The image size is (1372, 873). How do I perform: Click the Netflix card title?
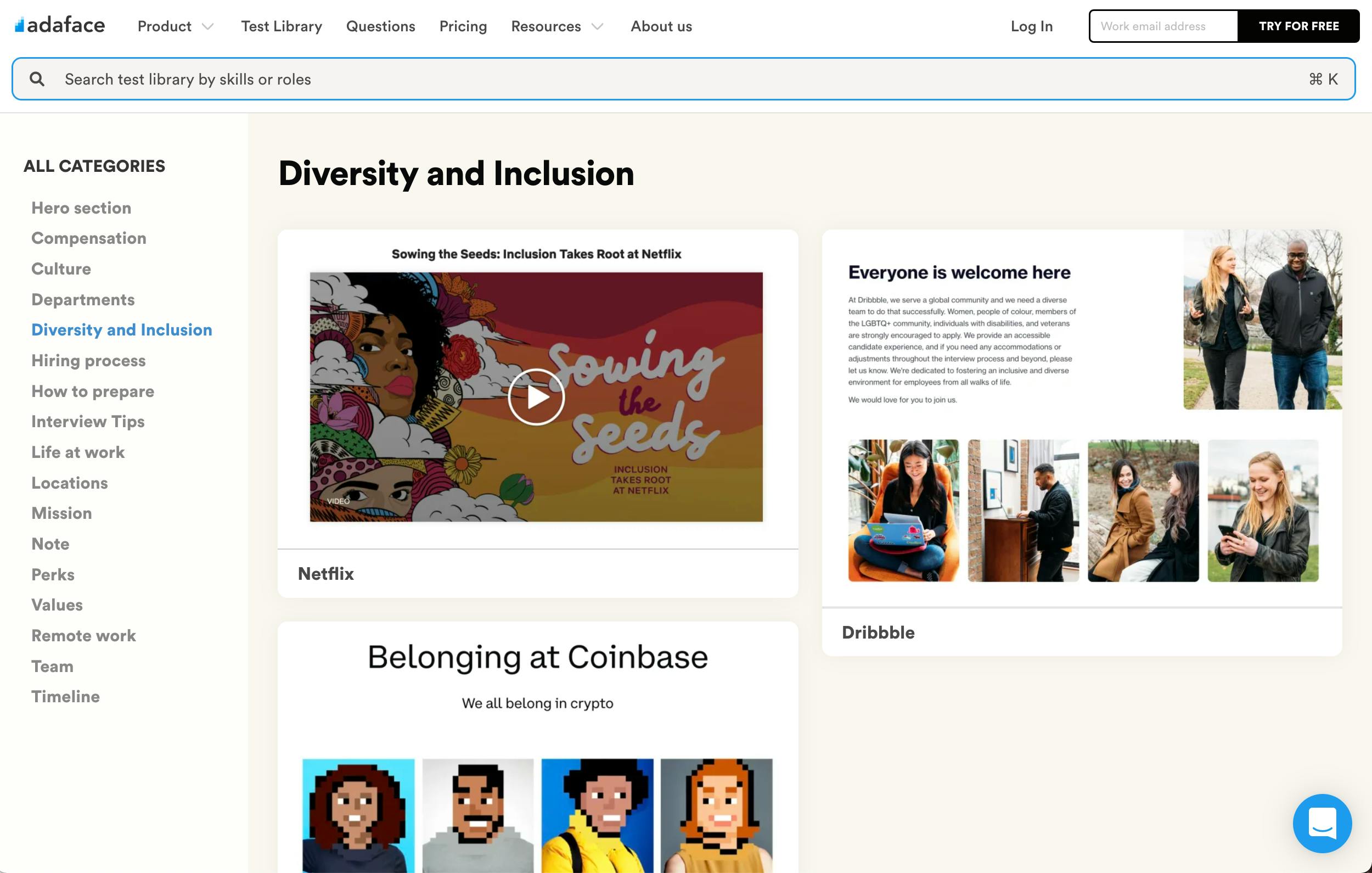326,574
